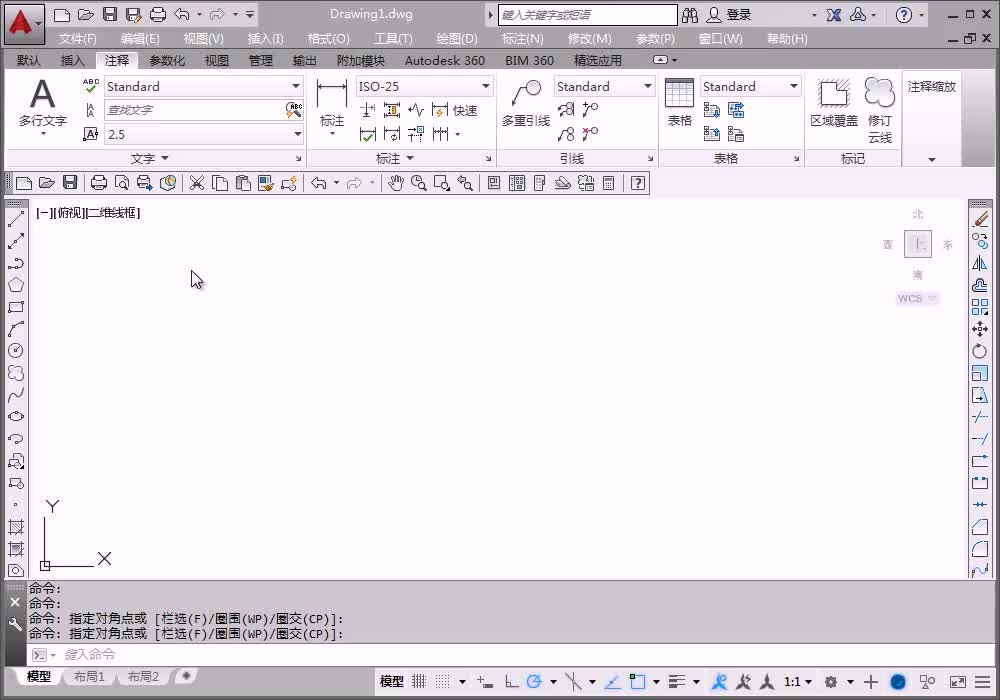Select the Move tool in right toolbar

pyautogui.click(x=980, y=329)
